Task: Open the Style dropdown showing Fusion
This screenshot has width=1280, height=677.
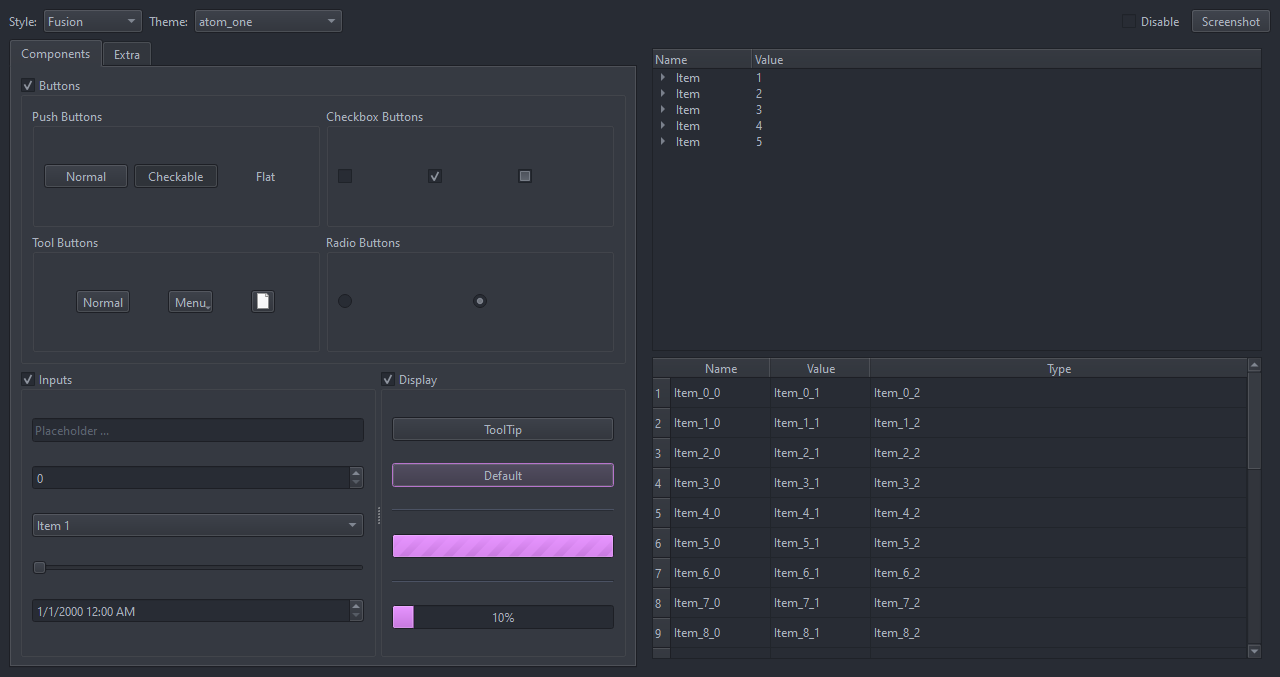Action: 92,22
